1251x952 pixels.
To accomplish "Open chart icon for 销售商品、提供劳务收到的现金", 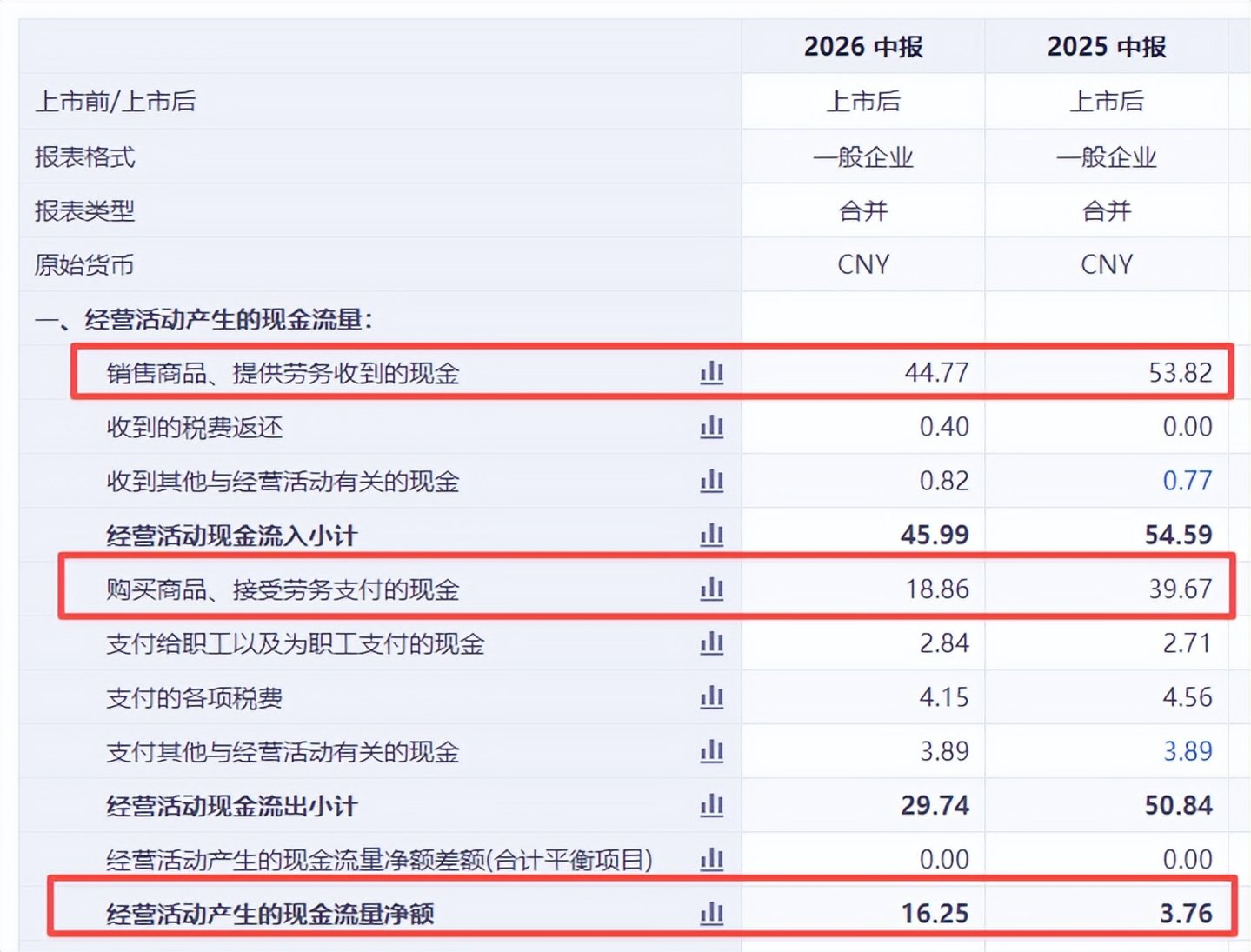I will click(712, 372).
